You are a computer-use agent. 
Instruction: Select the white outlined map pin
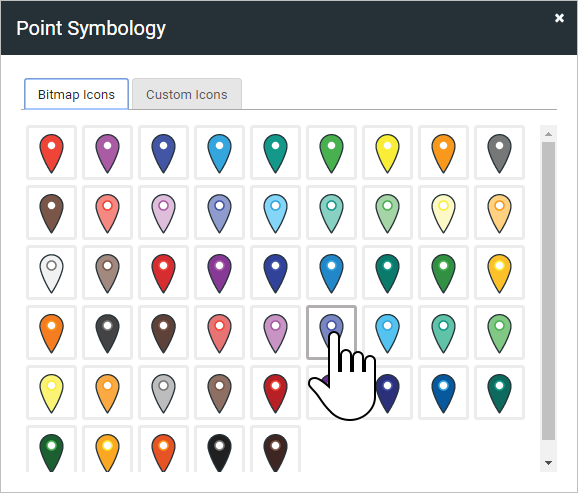(51, 272)
